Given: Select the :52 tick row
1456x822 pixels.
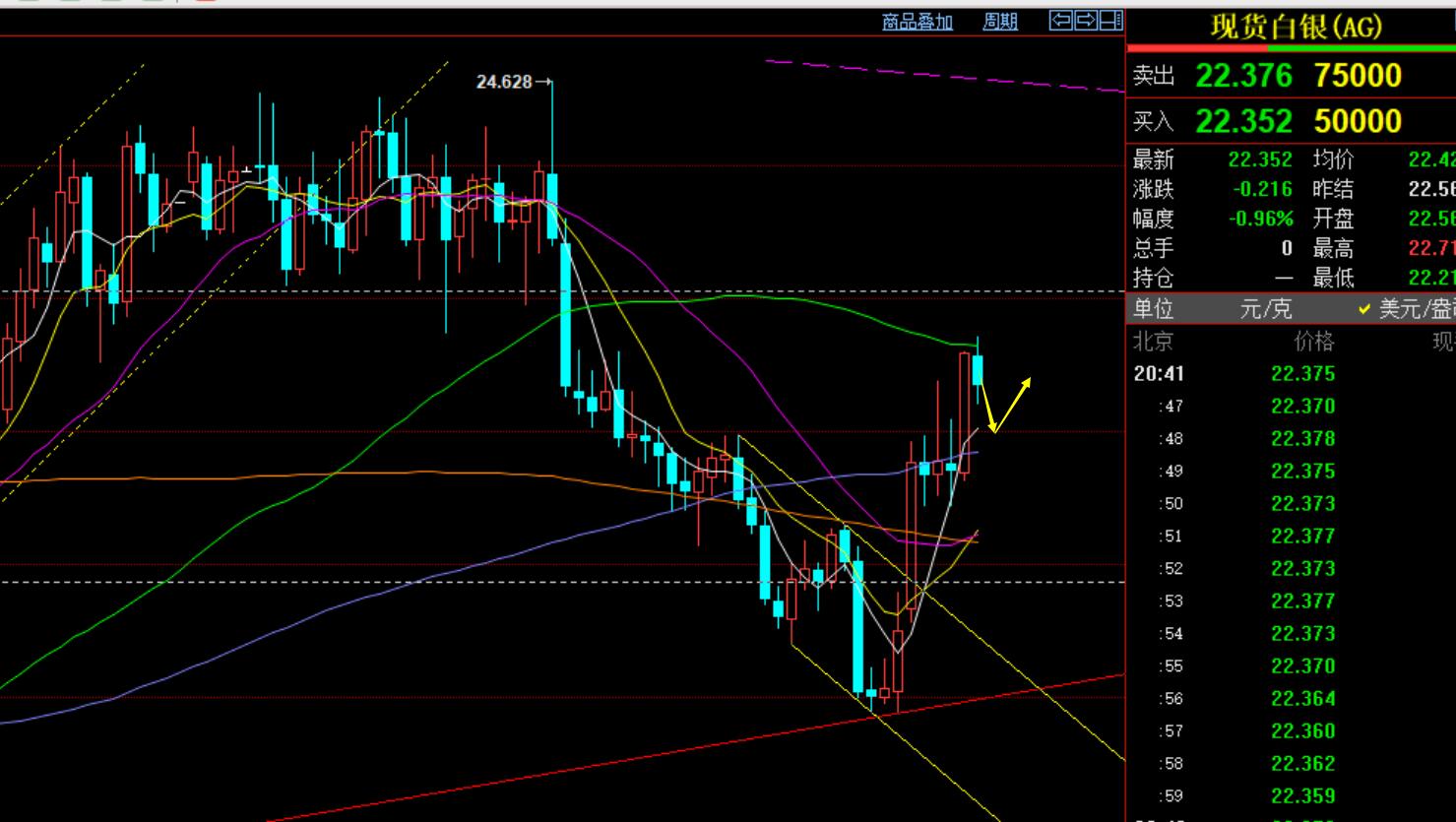Looking at the screenshot, I should pyautogui.click(x=1291, y=568).
